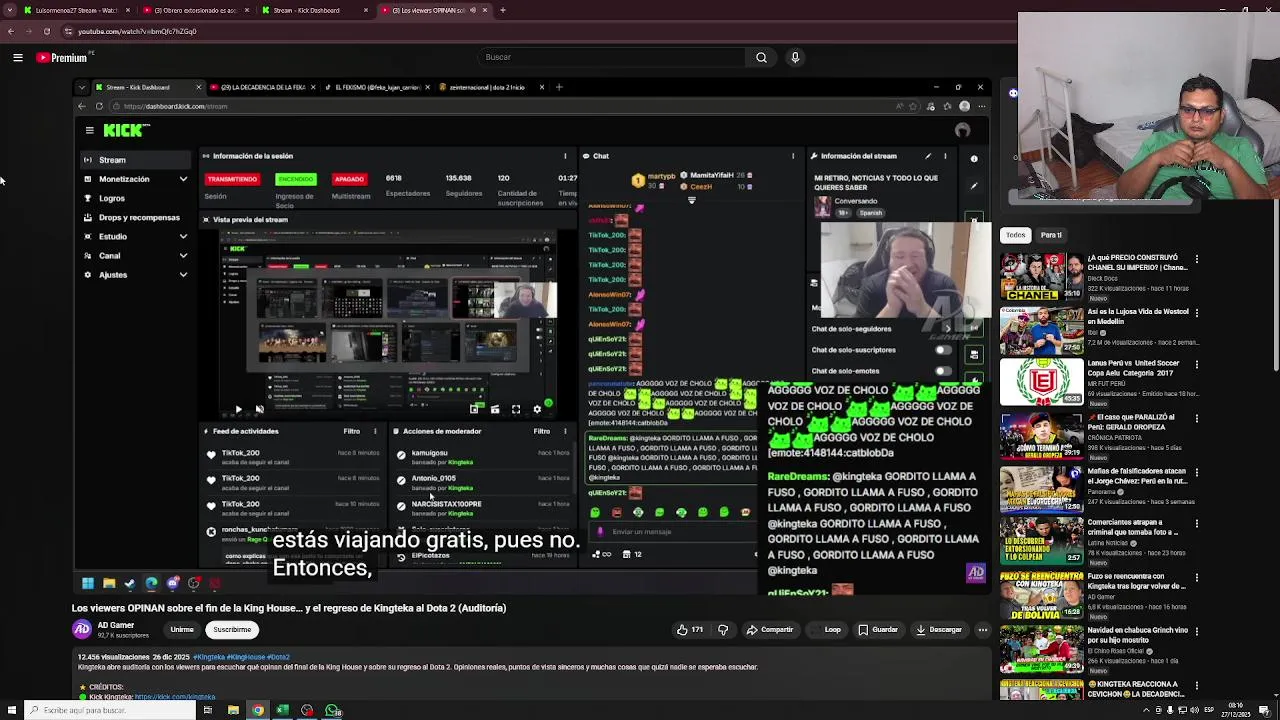Select the Todos filter chip
Screen dimensions: 1280x720
tap(1015, 235)
